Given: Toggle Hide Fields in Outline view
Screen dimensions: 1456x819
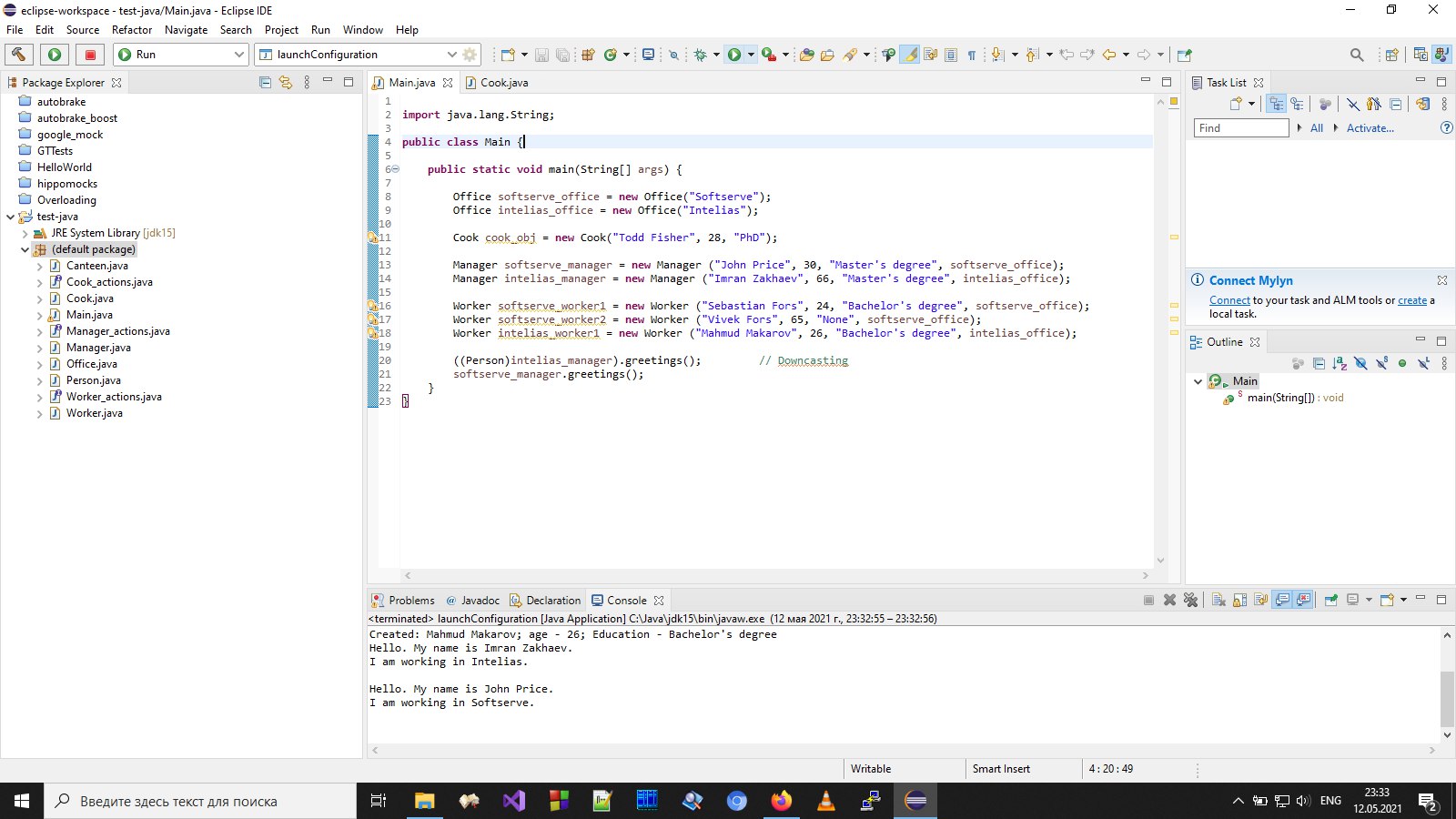Looking at the screenshot, I should [x=1360, y=363].
